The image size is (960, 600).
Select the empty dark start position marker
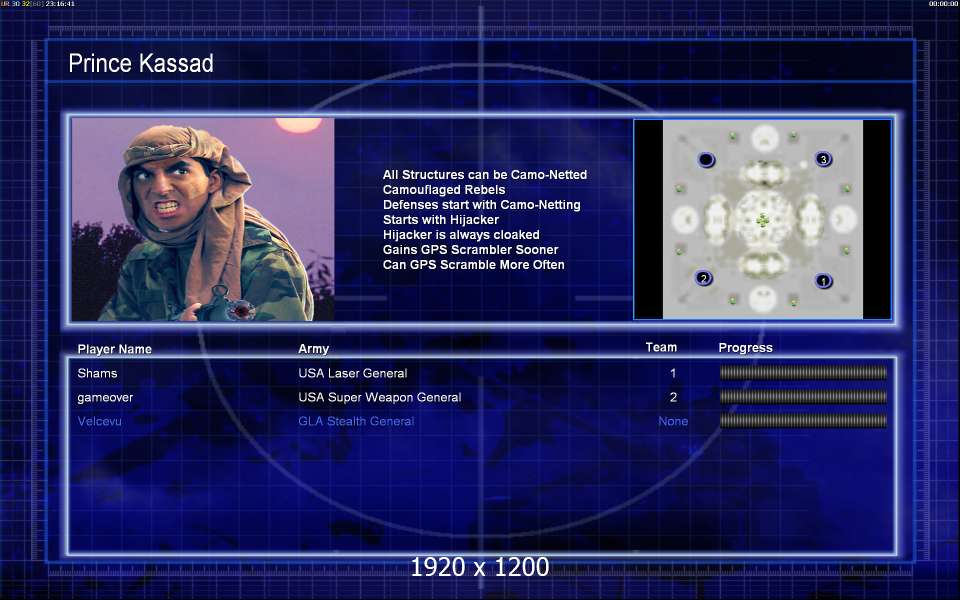click(x=706, y=160)
